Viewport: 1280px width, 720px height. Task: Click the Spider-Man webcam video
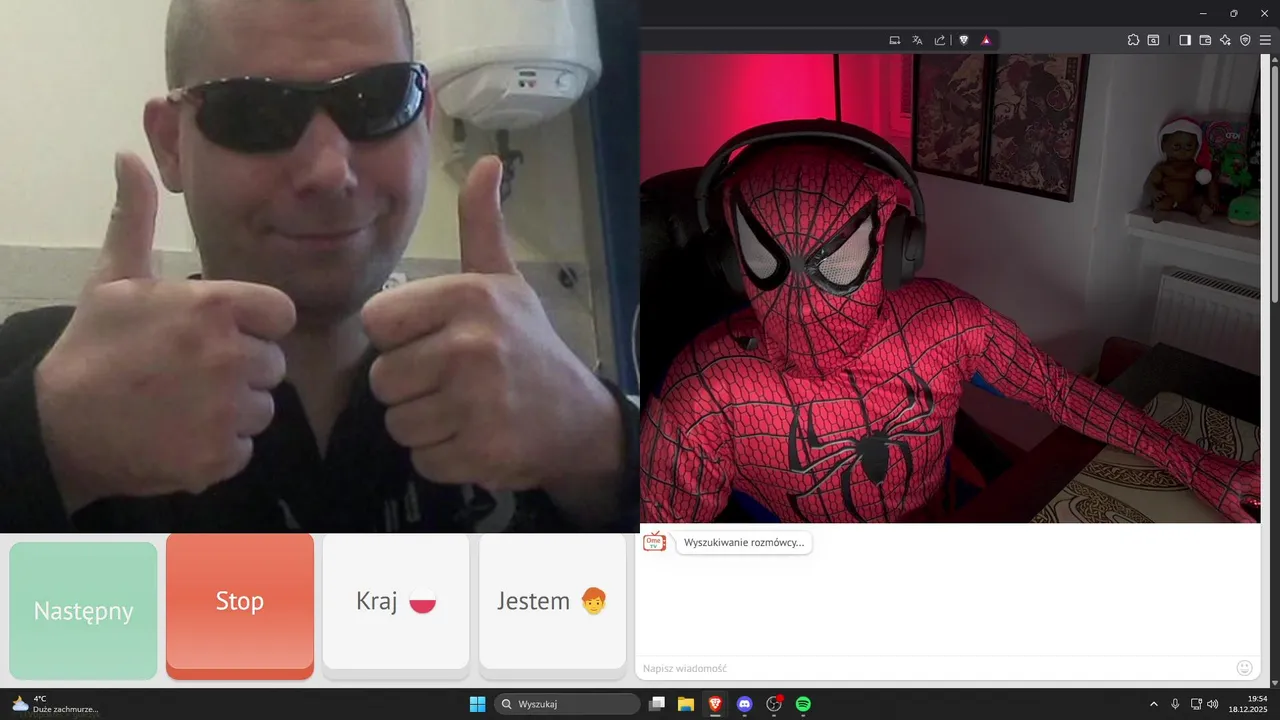pyautogui.click(x=950, y=288)
